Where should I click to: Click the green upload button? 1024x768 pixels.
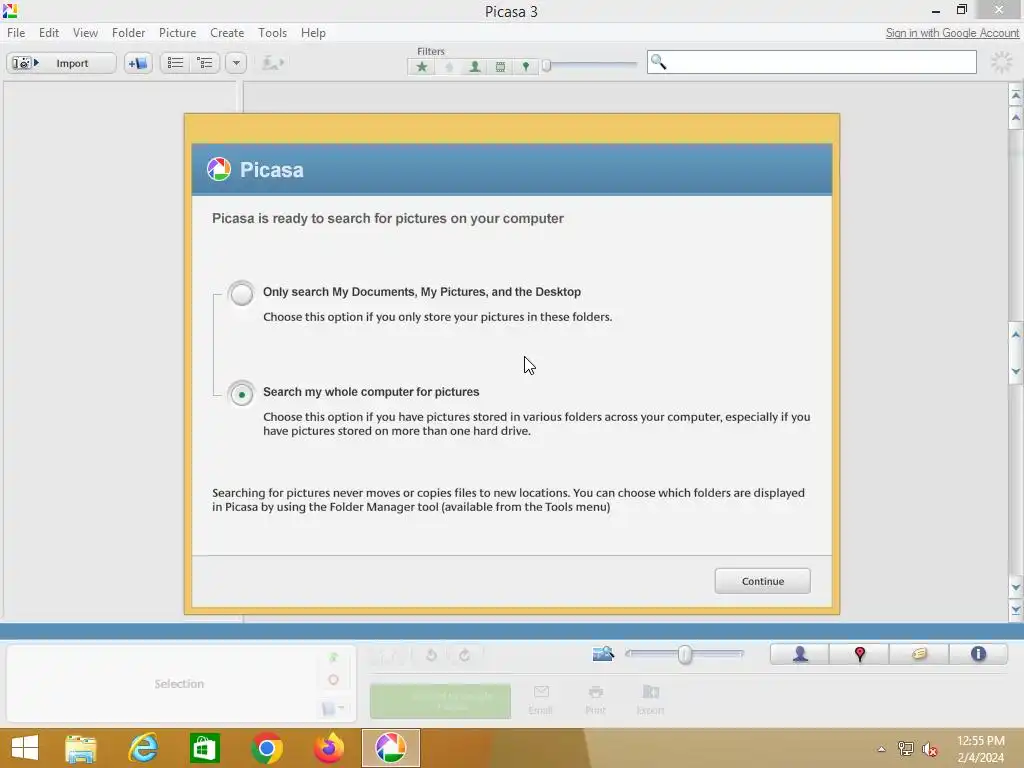pyautogui.click(x=440, y=701)
